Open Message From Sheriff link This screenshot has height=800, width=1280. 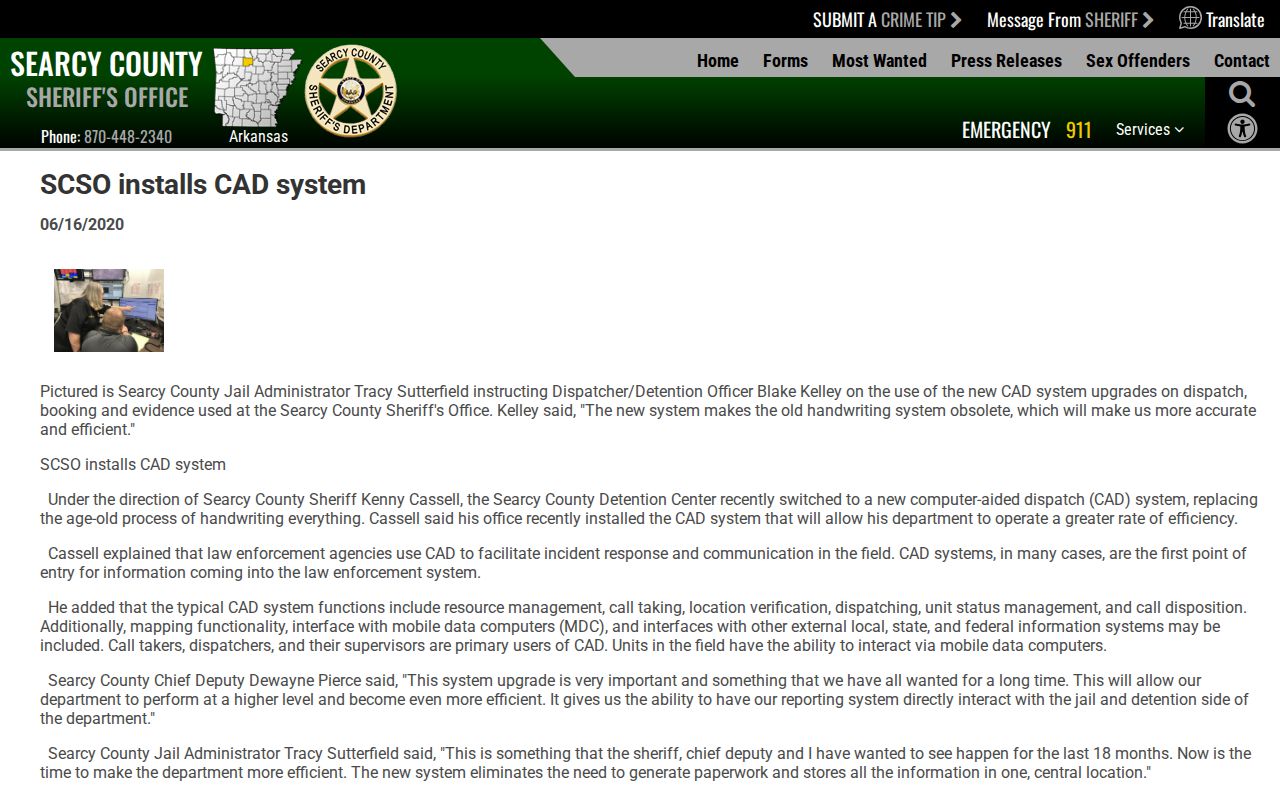coord(1070,20)
